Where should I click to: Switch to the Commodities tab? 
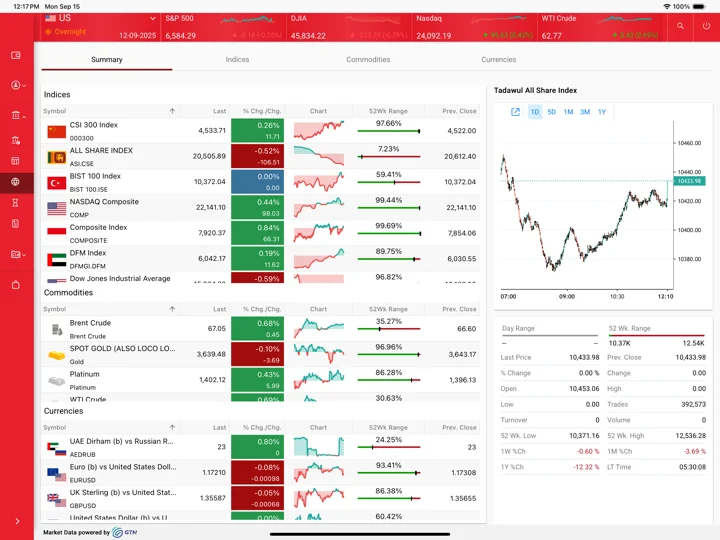click(368, 60)
